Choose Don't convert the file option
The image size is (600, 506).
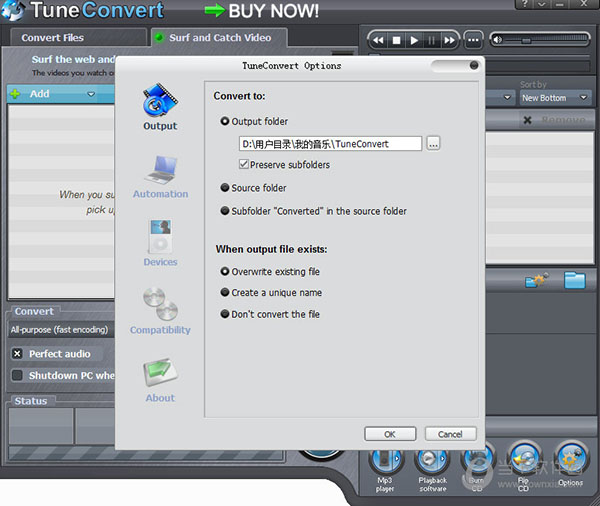tap(270, 314)
